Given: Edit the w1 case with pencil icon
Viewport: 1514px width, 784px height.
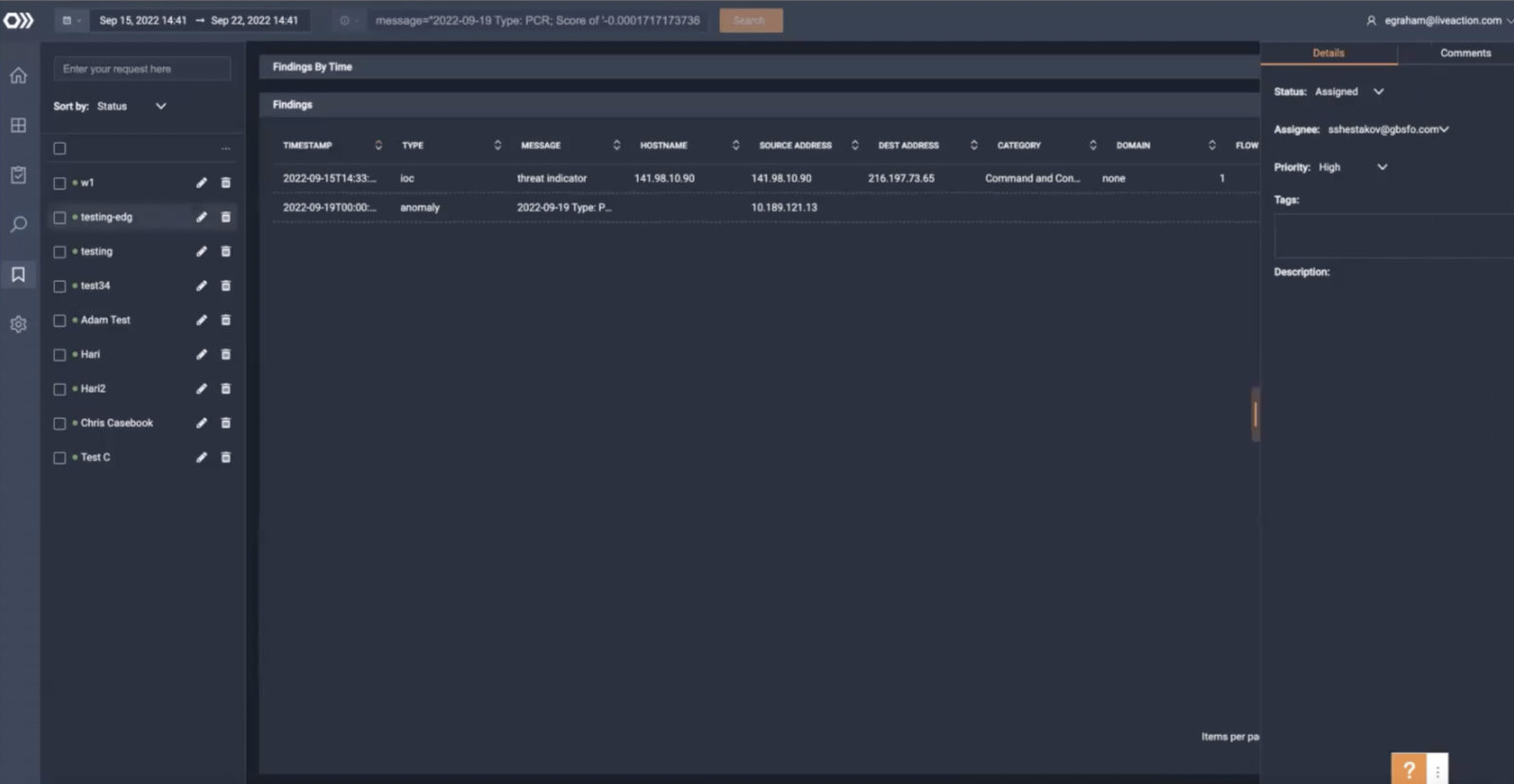Looking at the screenshot, I should (202, 183).
